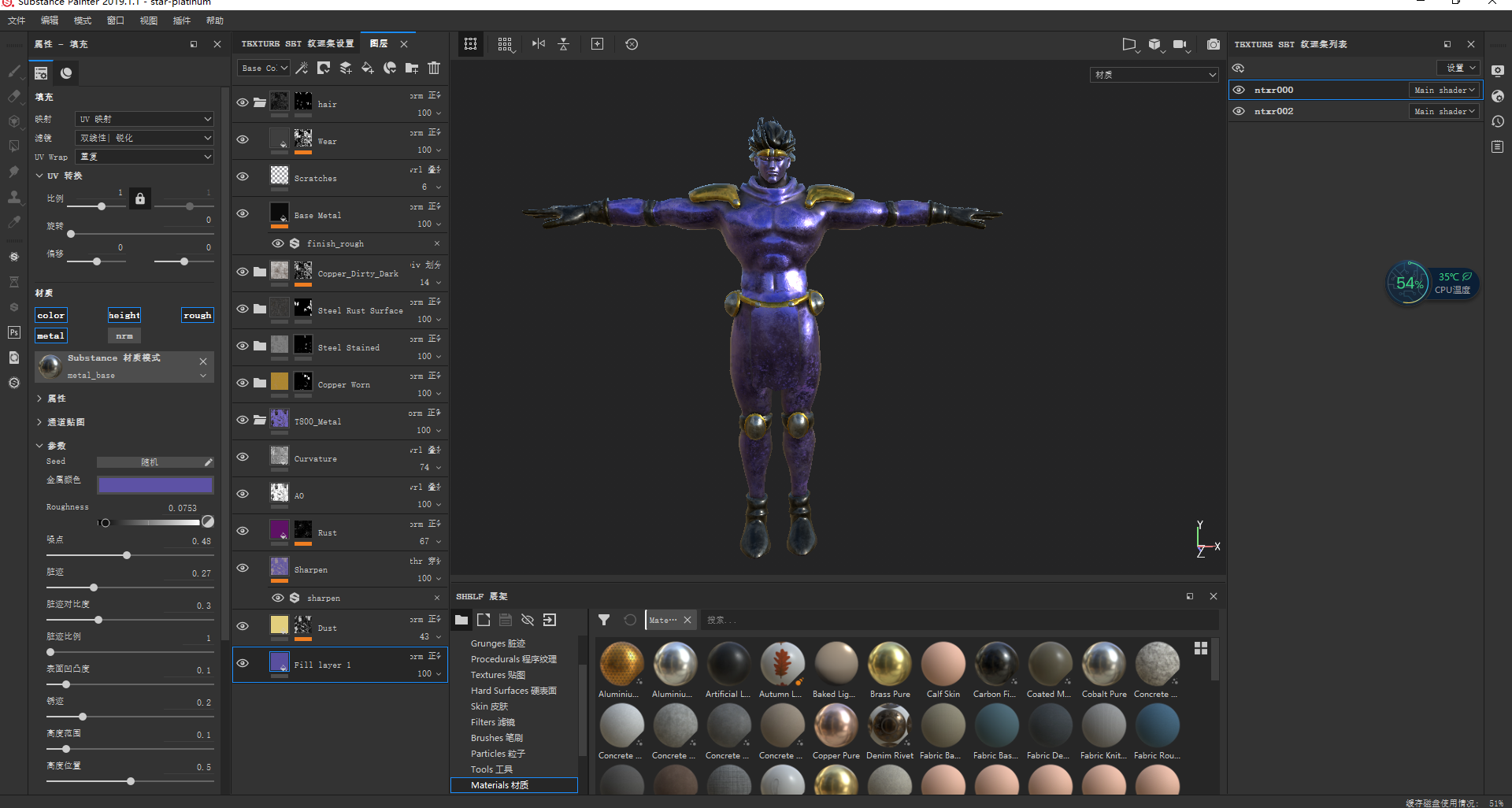The height and width of the screenshot is (808, 1512).
Task: Toggle visibility of the Curvature layer
Action: click(x=243, y=457)
